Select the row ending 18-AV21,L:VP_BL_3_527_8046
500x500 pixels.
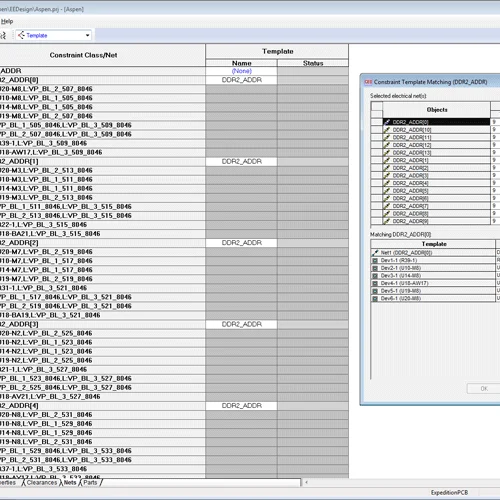coord(102,397)
